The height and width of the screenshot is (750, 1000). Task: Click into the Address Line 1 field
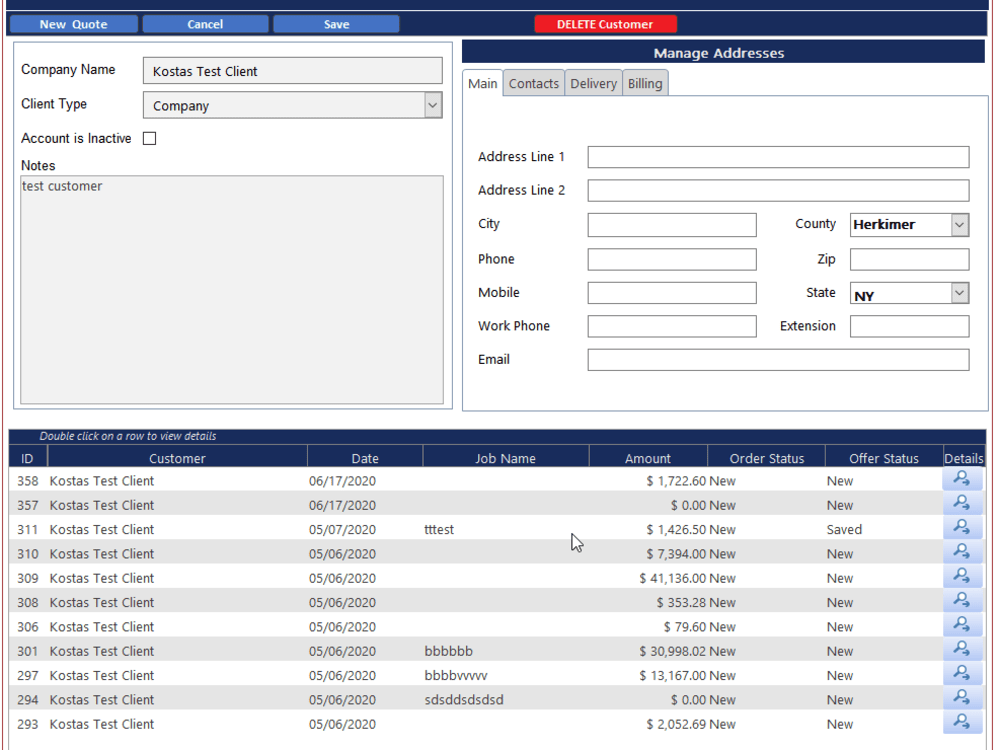pos(778,156)
